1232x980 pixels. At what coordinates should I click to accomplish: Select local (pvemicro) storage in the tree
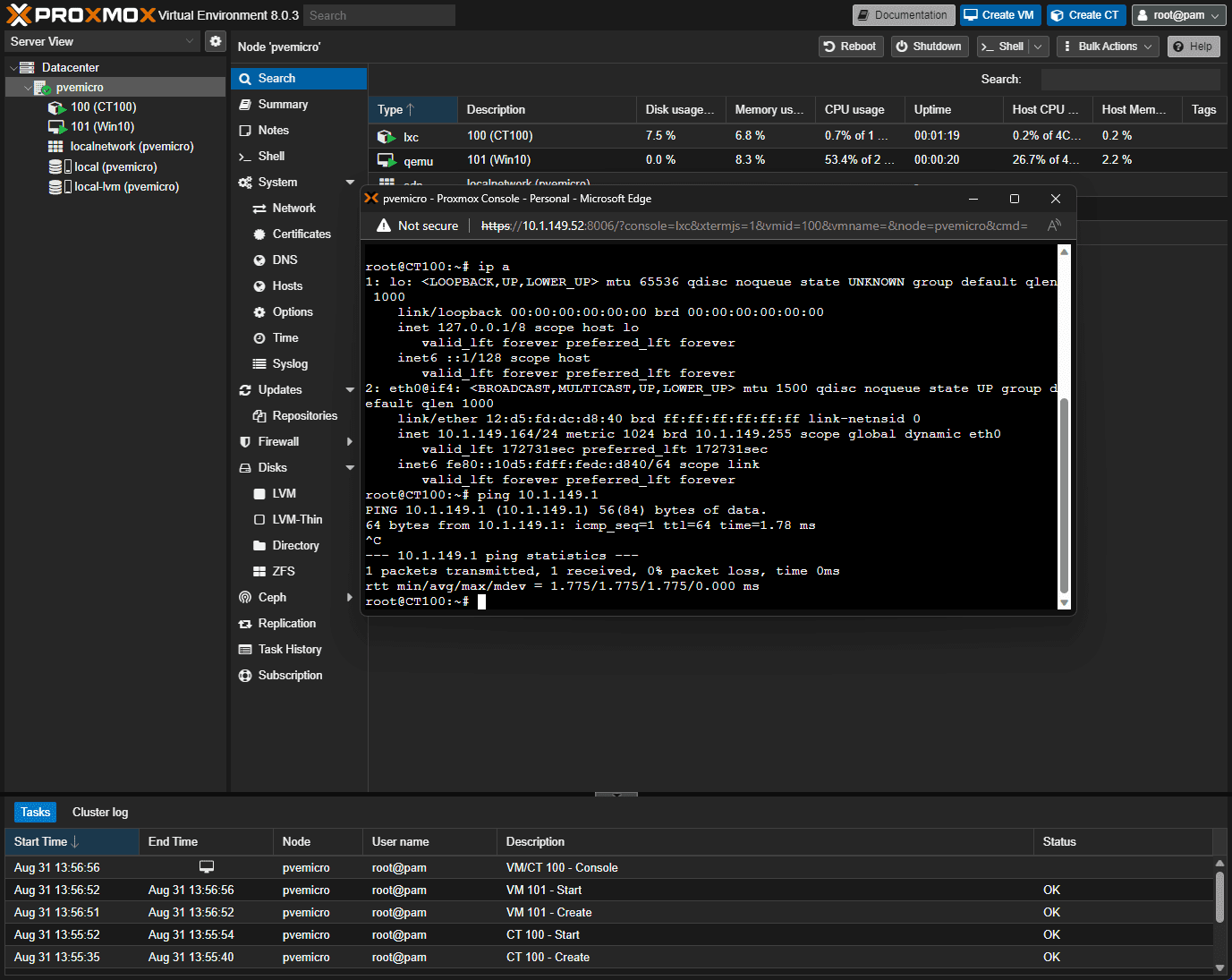[115, 166]
